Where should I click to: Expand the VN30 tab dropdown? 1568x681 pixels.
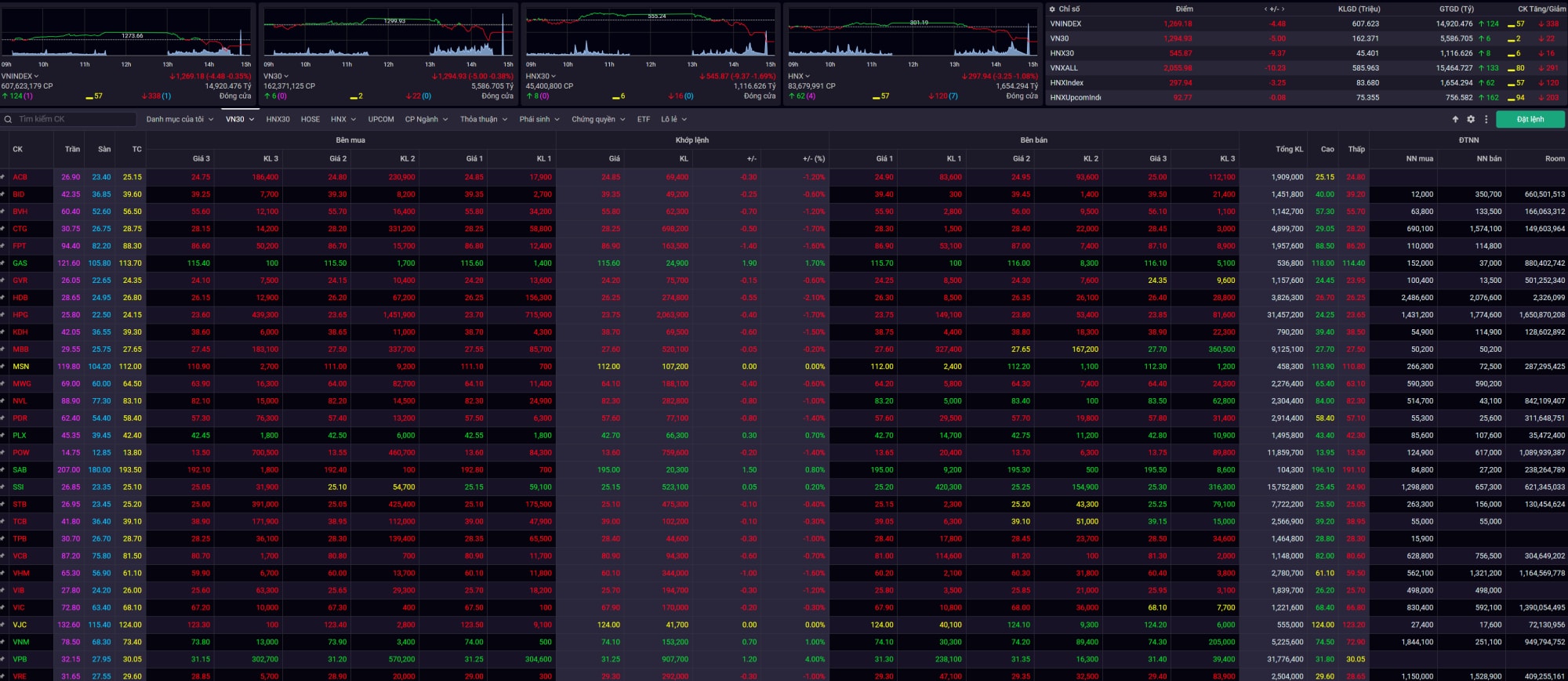240,119
